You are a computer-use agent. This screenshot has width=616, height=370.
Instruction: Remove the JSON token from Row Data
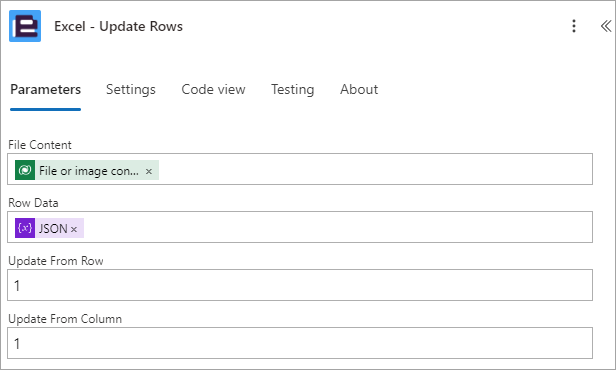click(x=74, y=229)
